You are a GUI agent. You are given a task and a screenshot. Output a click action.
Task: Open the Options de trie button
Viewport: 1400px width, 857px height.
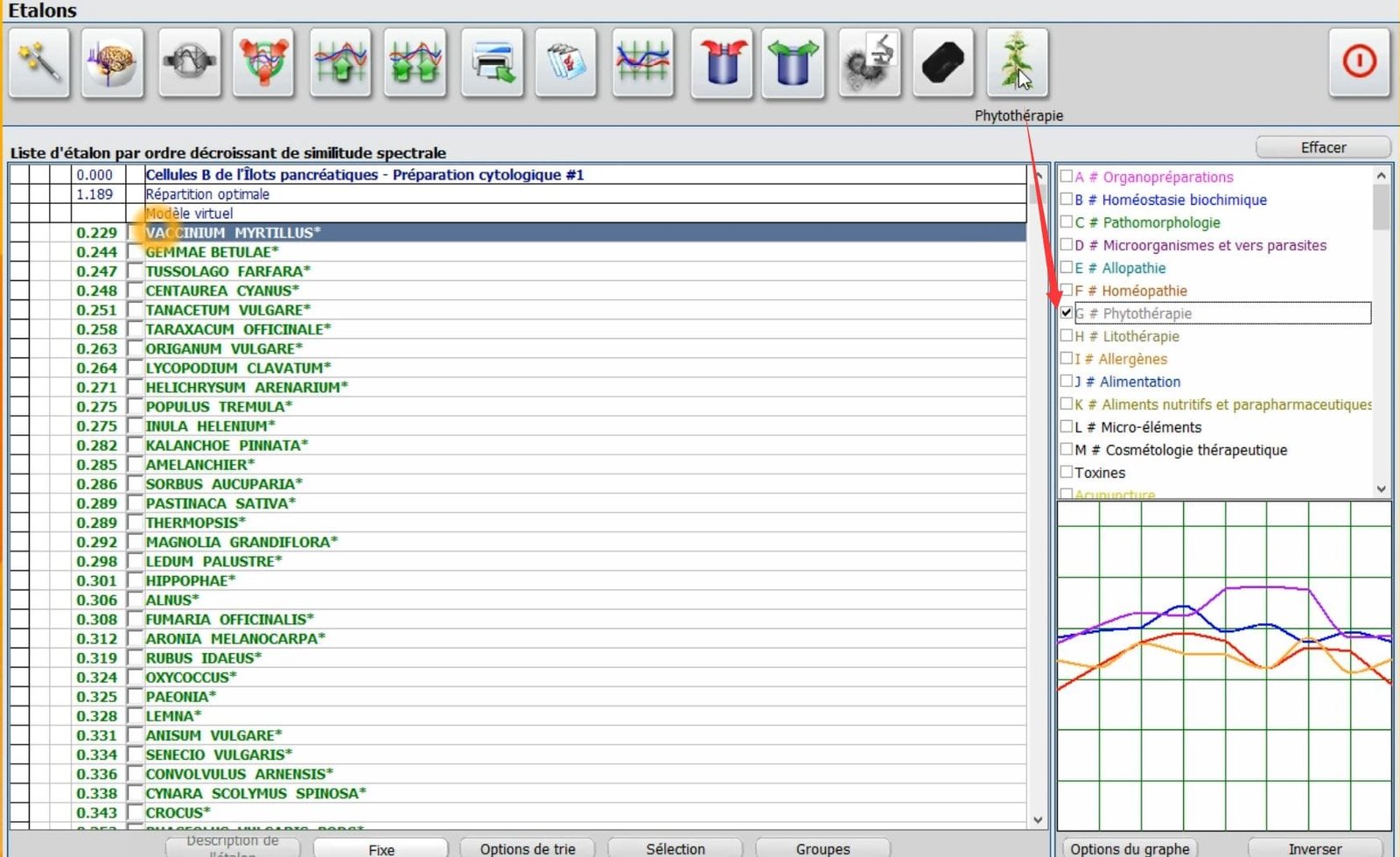click(528, 848)
